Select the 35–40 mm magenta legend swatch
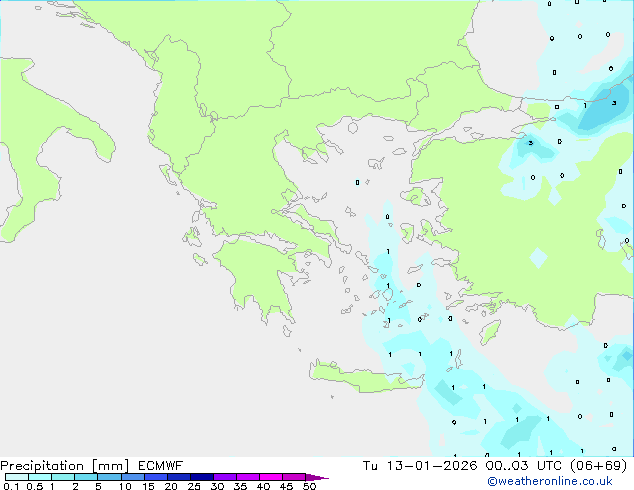Screen dimensions: 634x490 (x=248, y=477)
